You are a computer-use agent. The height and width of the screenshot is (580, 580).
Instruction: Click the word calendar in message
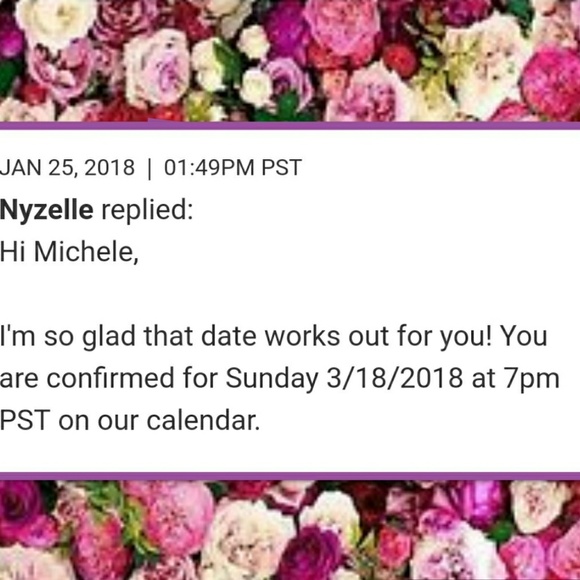[203, 421]
